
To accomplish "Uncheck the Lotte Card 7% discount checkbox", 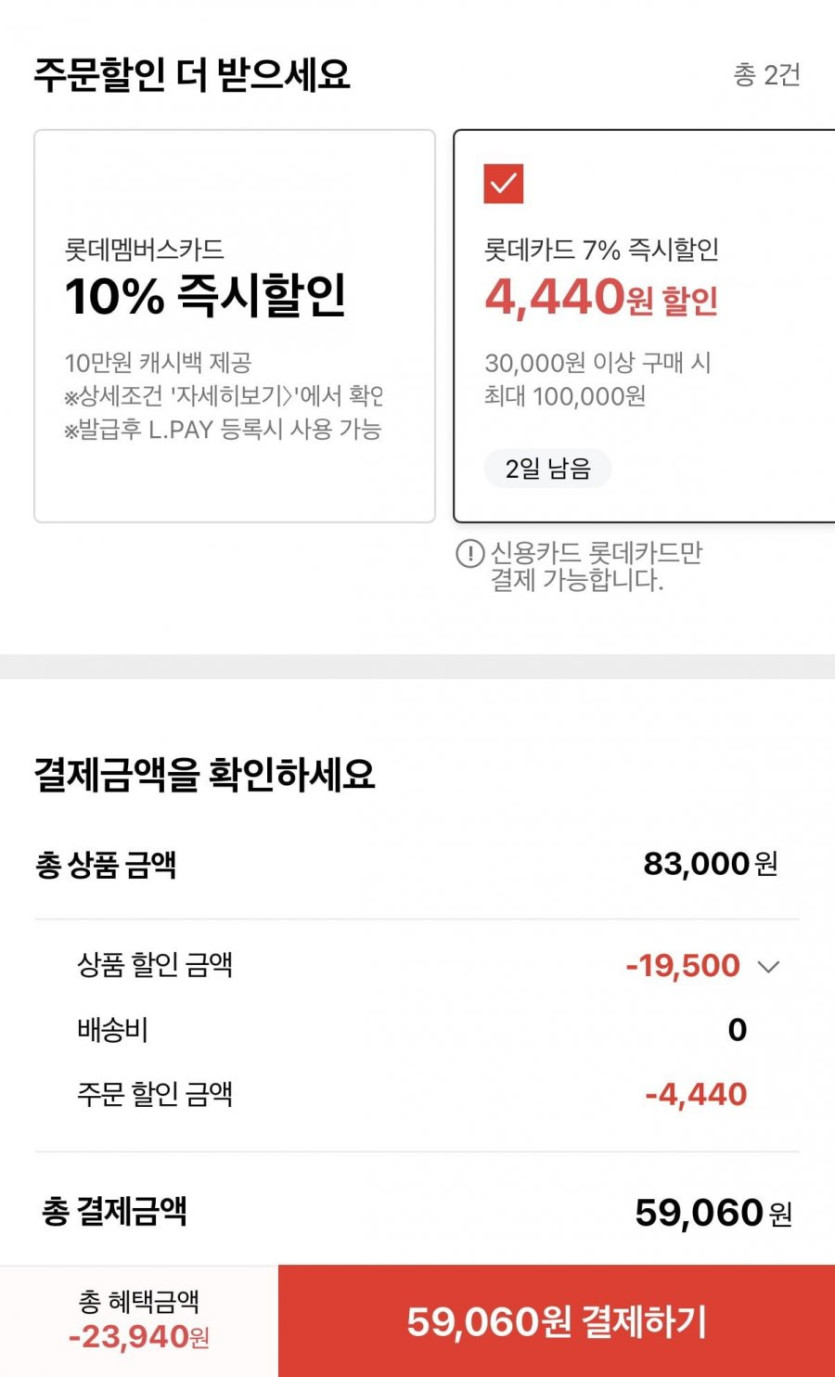I will (x=503, y=184).
